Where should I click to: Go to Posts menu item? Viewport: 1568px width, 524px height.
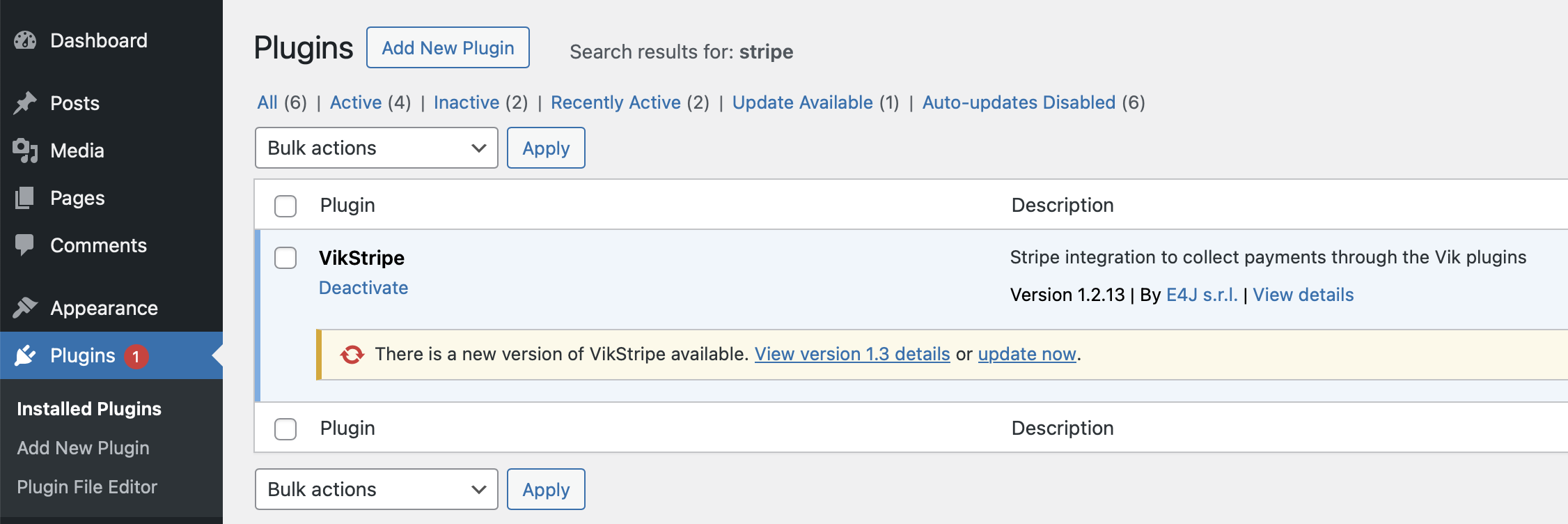coord(111,103)
